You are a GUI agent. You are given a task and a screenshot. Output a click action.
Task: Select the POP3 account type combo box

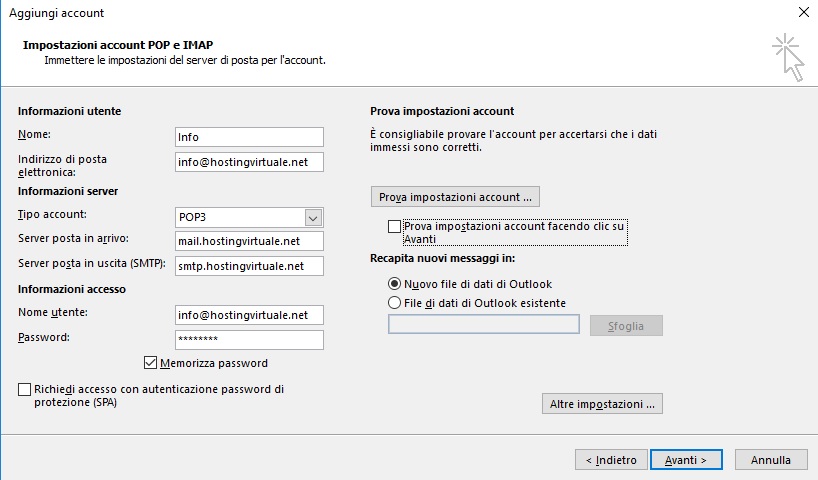(x=249, y=218)
